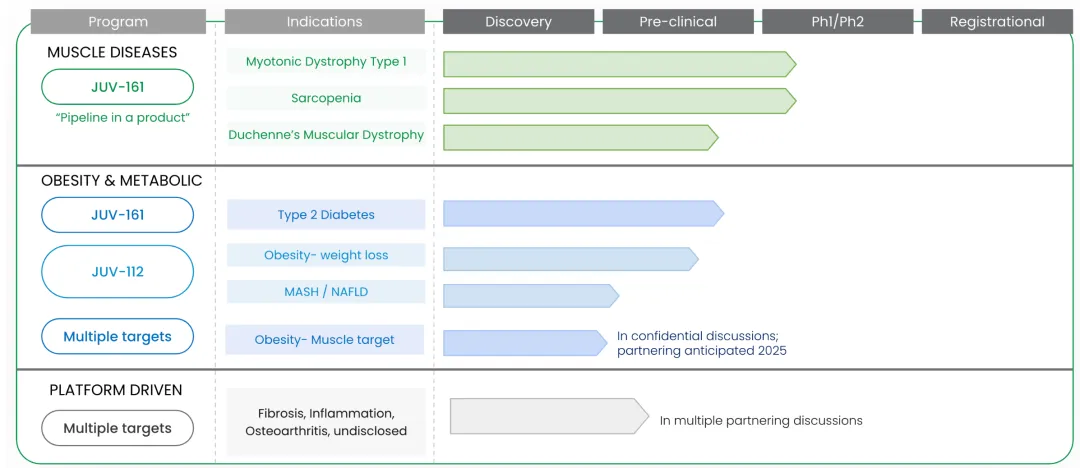Open the Pre-clinical stage header

pos(678,22)
